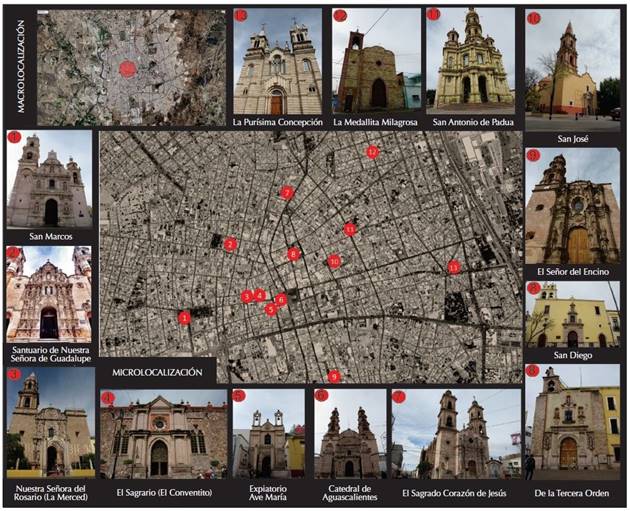Click the "La Medallita Milagrosa" caption text
Screen dimensions: 630x511
(x=377, y=124)
